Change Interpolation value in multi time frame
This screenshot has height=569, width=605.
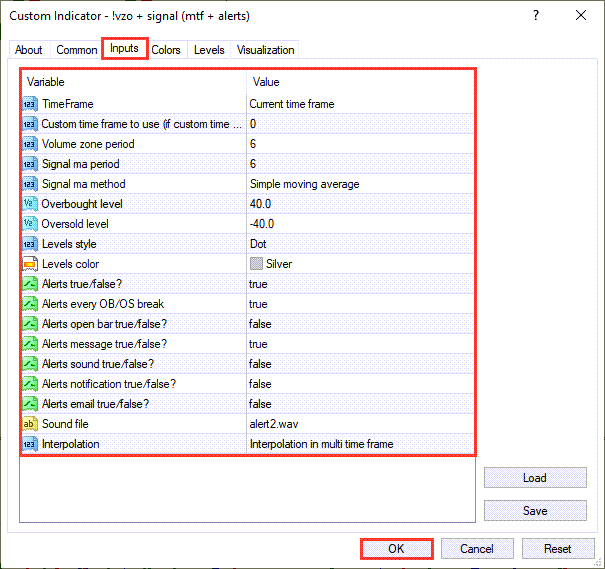[321, 444]
